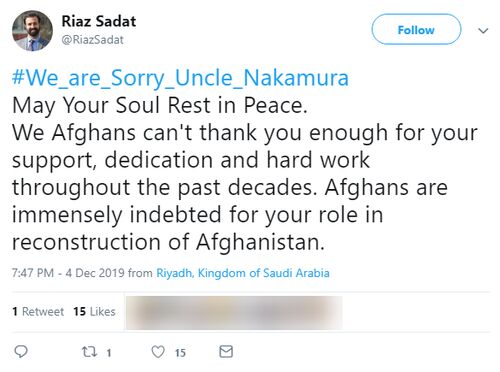
Task: Open the Riaz Sadat display name
Action: (99, 21)
